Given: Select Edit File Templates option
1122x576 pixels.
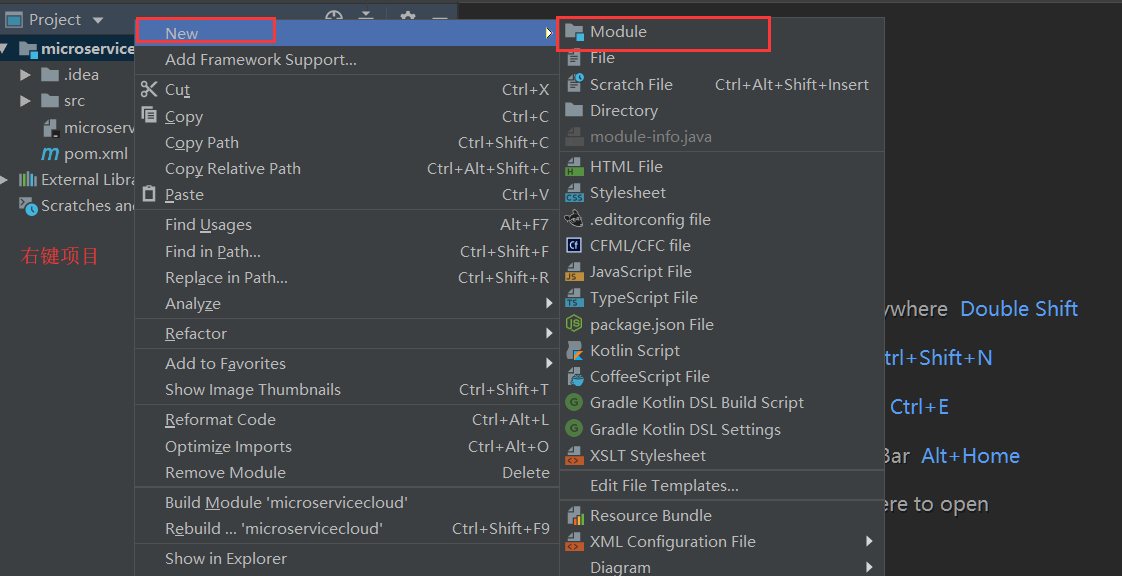Looking at the screenshot, I should point(664,486).
